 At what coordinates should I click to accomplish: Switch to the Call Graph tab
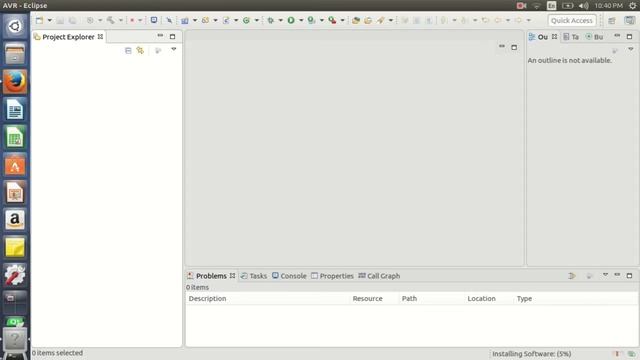pyautogui.click(x=379, y=276)
